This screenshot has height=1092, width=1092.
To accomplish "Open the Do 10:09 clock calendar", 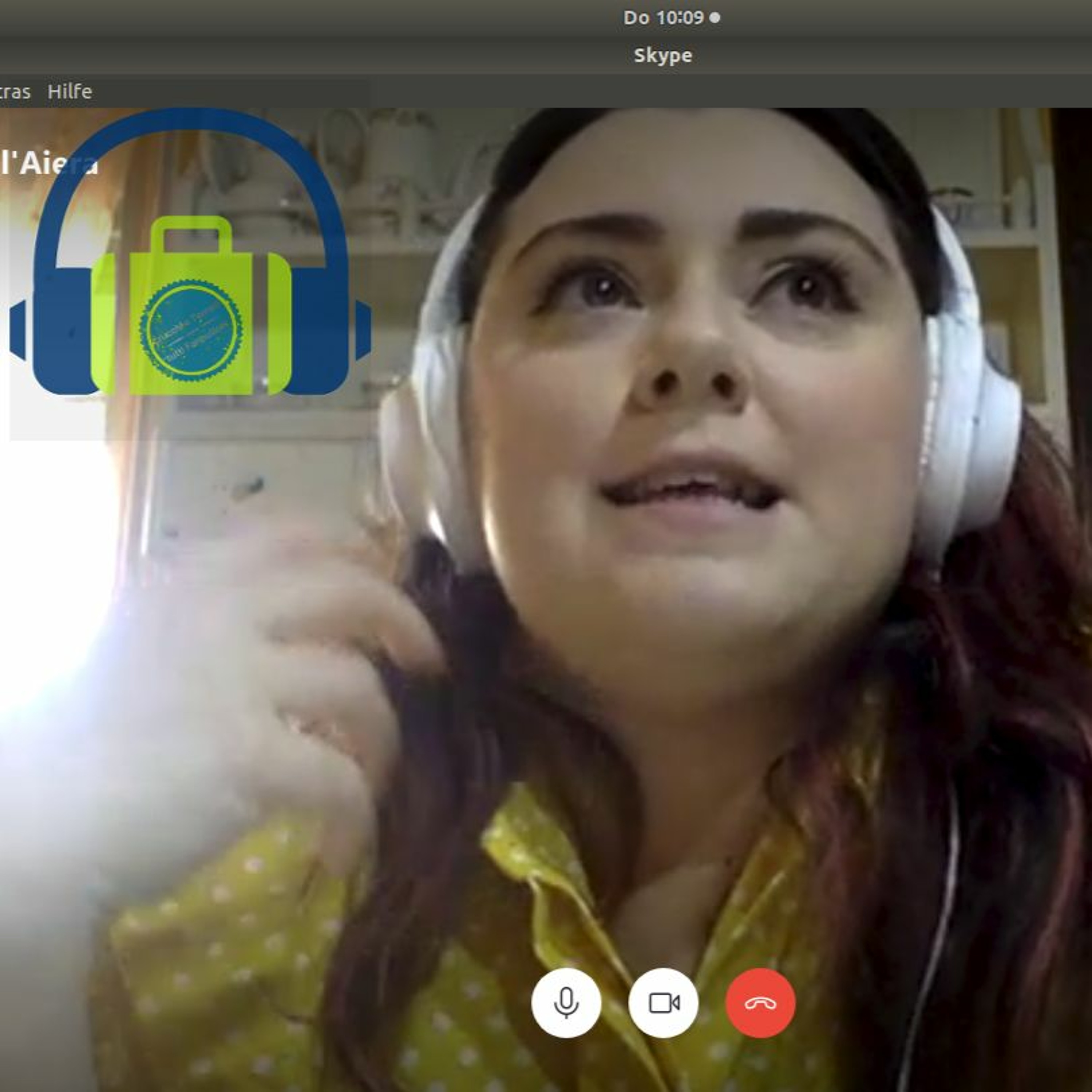I will [x=663, y=17].
